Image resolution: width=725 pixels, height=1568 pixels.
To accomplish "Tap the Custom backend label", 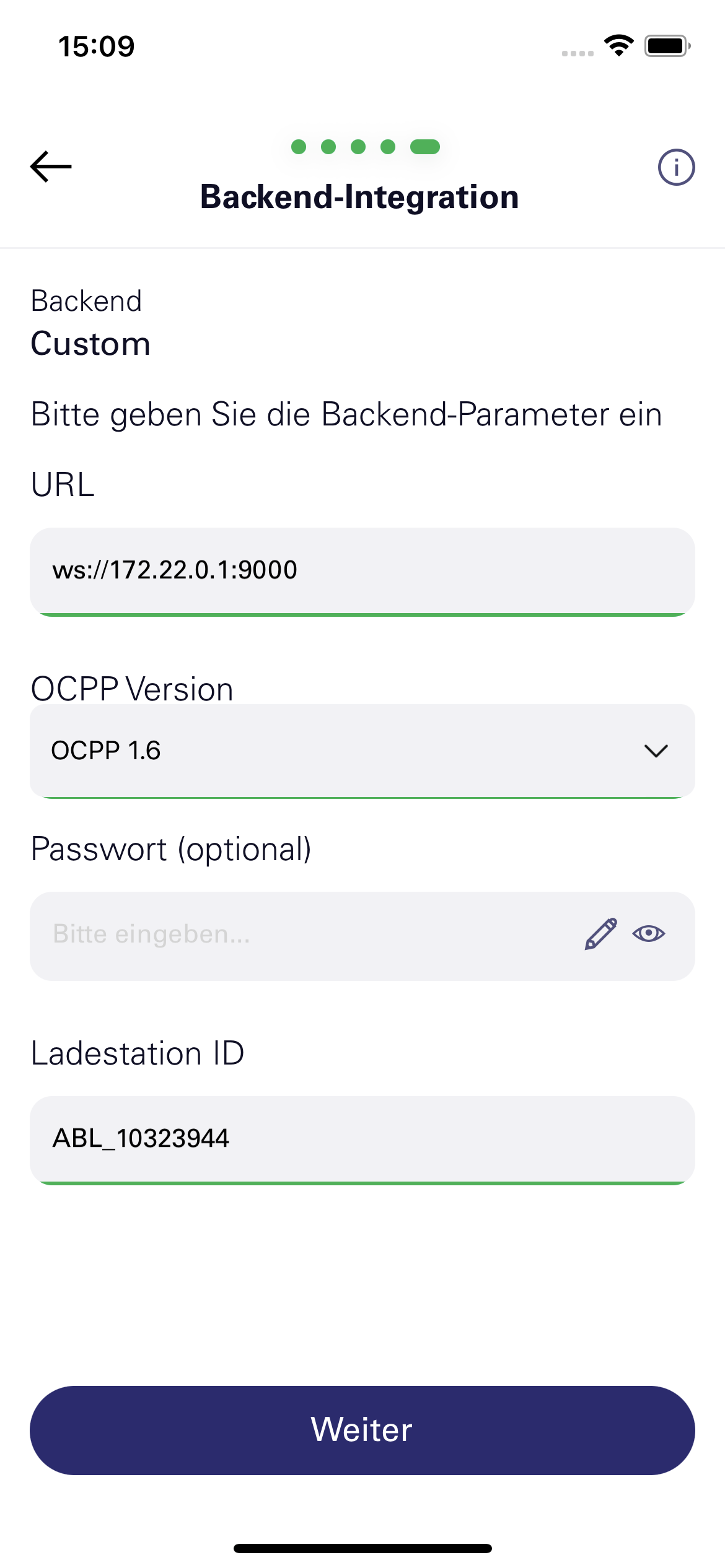I will coord(90,344).
